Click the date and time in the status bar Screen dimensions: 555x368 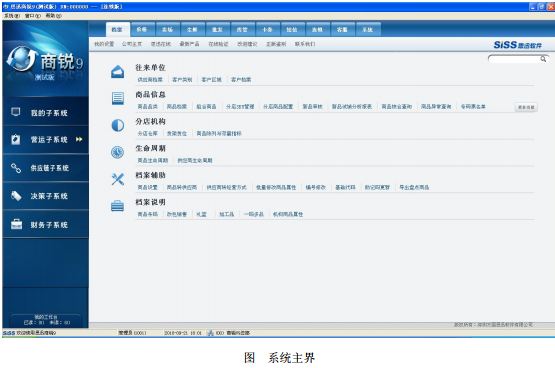pyautogui.click(x=183, y=333)
